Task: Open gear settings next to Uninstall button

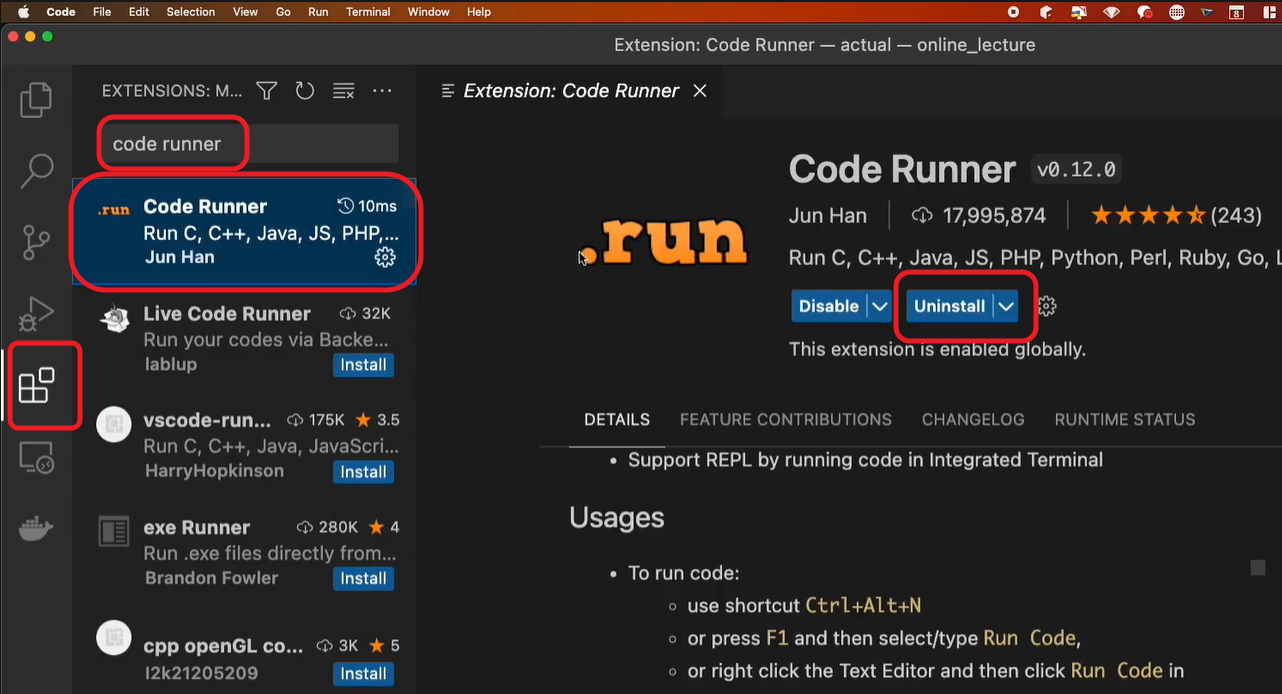Action: click(1047, 306)
